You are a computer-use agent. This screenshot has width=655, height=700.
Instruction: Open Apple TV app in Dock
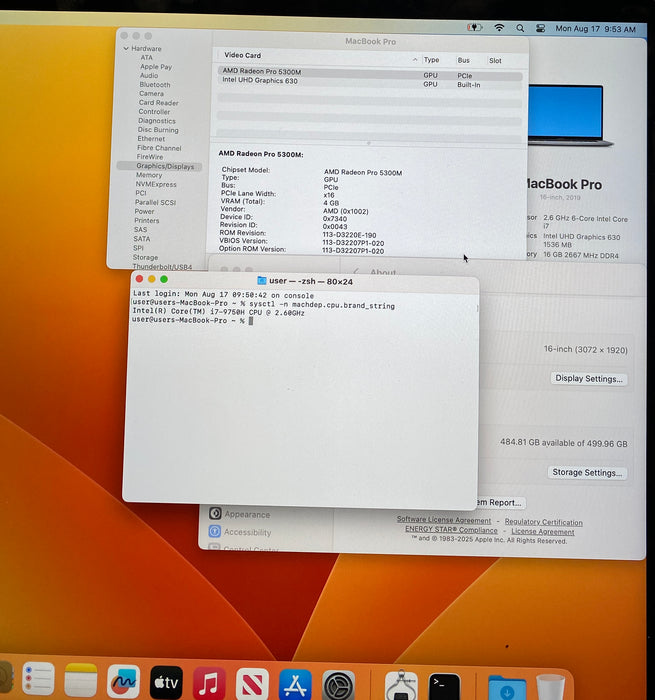tap(166, 682)
